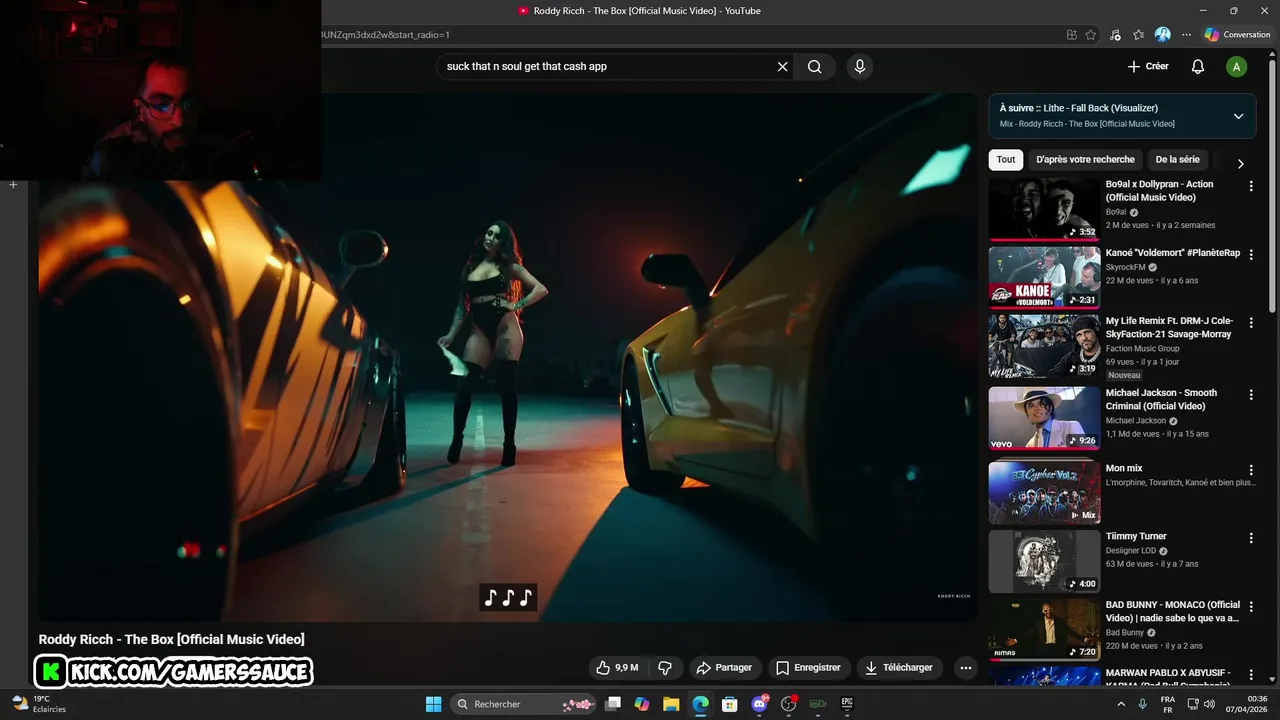Open File Explorer from taskbar
This screenshot has height=720, width=1280.
click(x=671, y=704)
